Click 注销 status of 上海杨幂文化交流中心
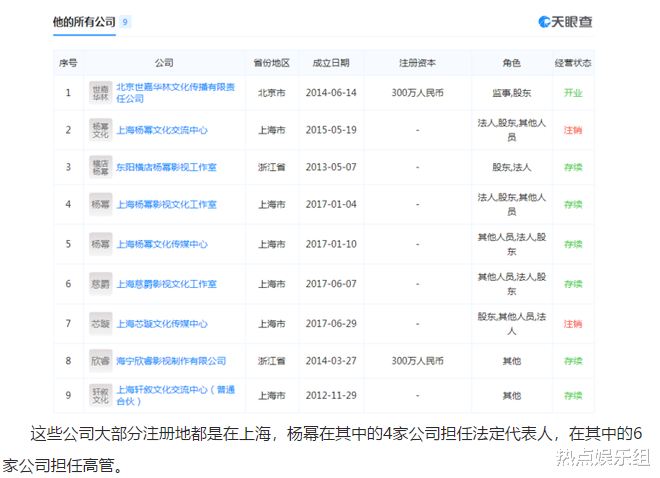This screenshot has width=660, height=478. (573, 130)
